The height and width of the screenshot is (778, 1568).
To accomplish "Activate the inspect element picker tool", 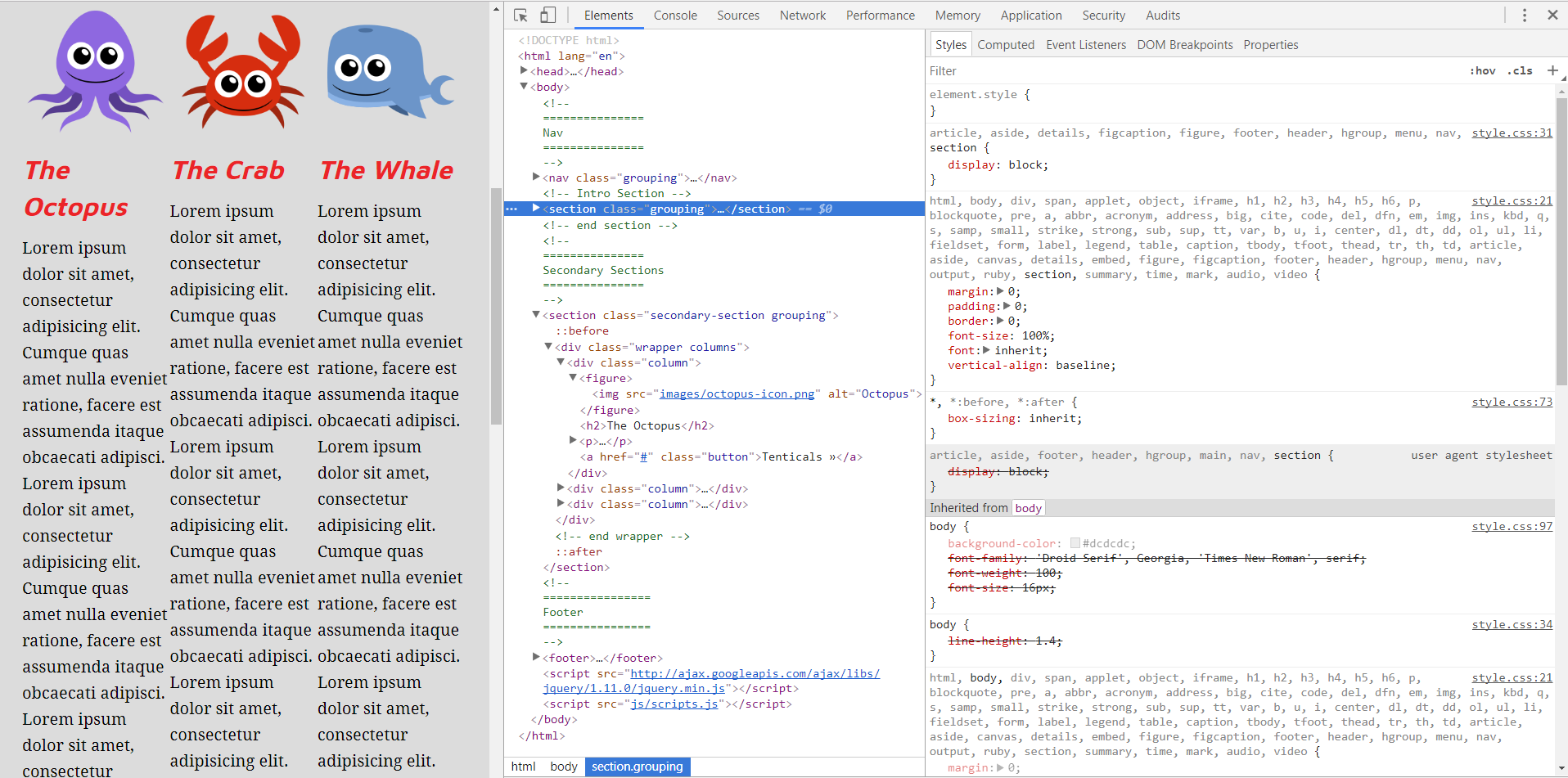I will 520,16.
